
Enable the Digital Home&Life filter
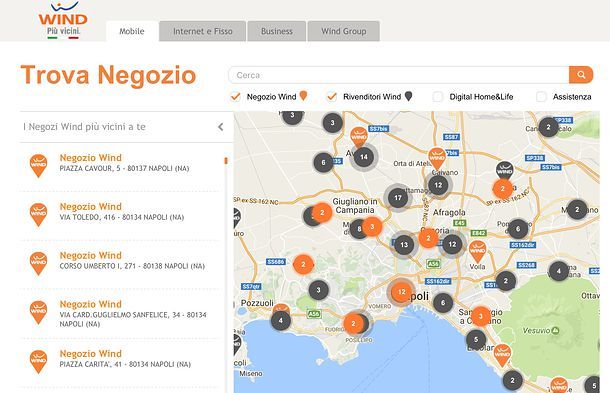click(438, 96)
